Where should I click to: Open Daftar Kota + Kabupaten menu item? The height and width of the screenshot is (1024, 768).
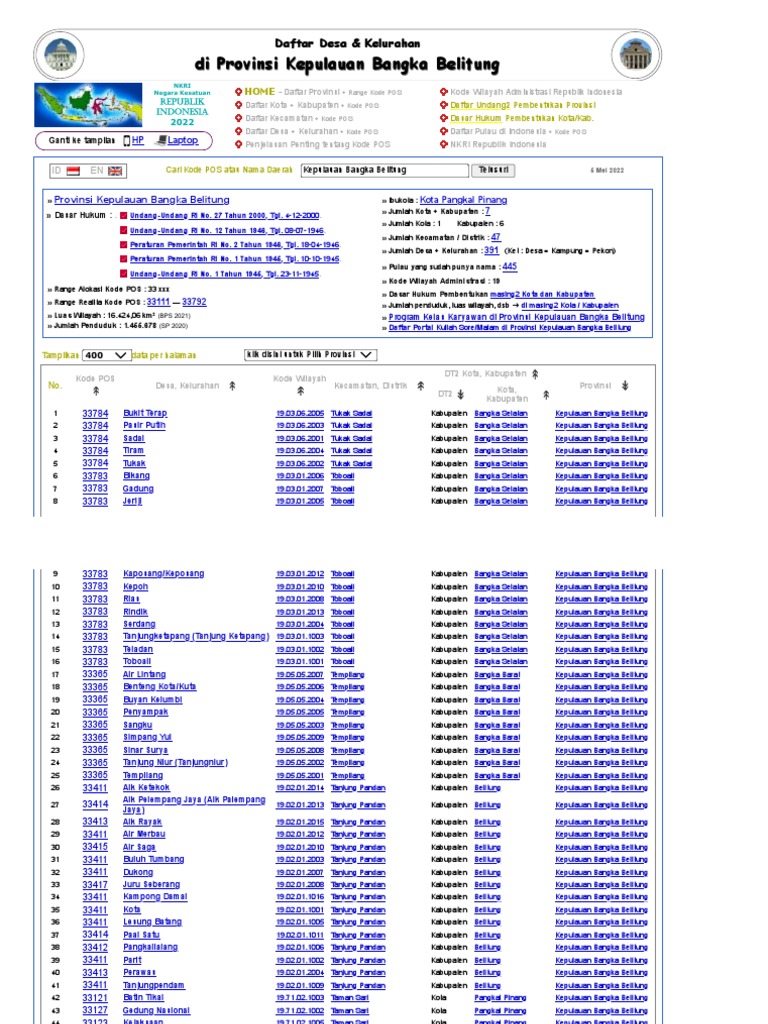[x=312, y=105]
